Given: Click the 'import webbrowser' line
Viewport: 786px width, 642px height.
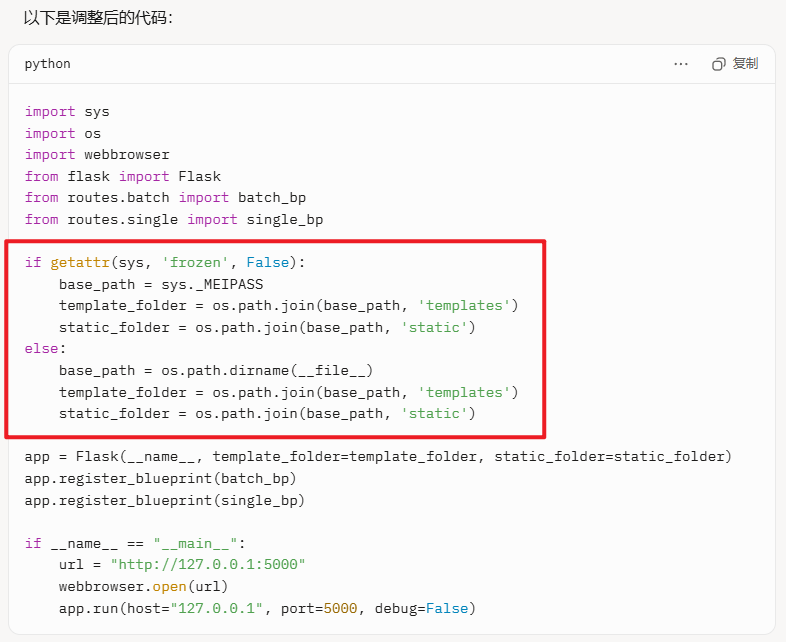Looking at the screenshot, I should 97,155.
